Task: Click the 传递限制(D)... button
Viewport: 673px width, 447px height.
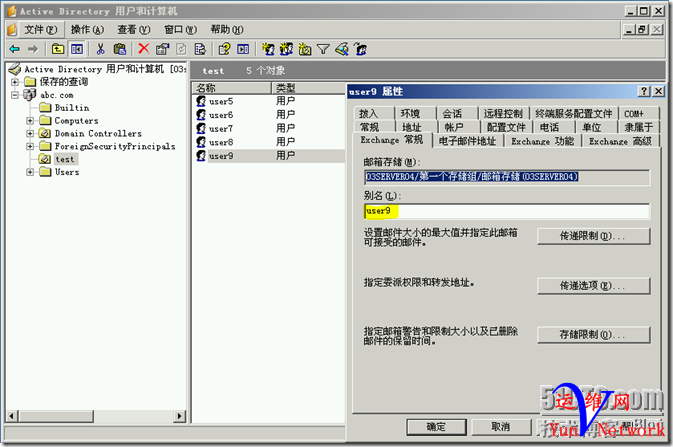Action: pos(593,236)
